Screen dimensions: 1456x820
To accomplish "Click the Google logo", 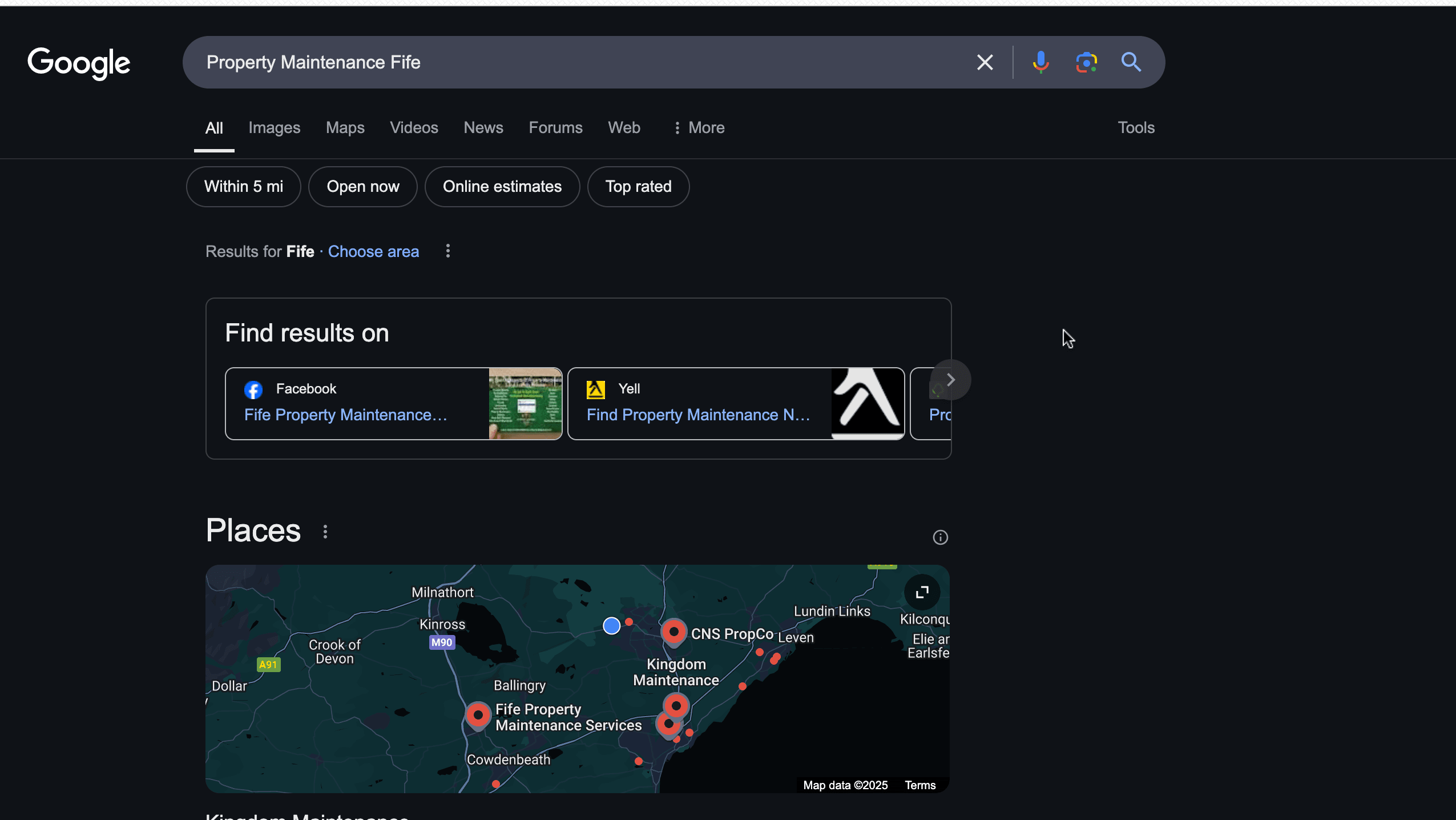I will pos(79,63).
